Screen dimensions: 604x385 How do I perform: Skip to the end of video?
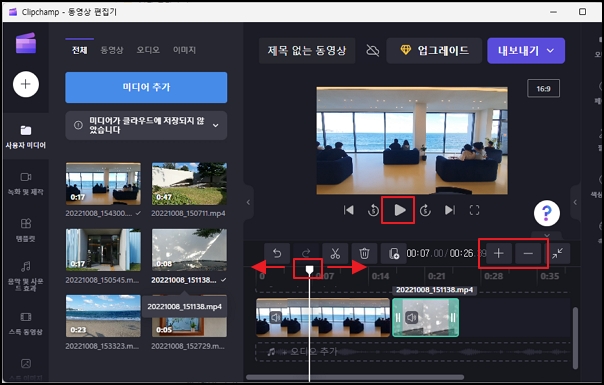click(x=450, y=210)
